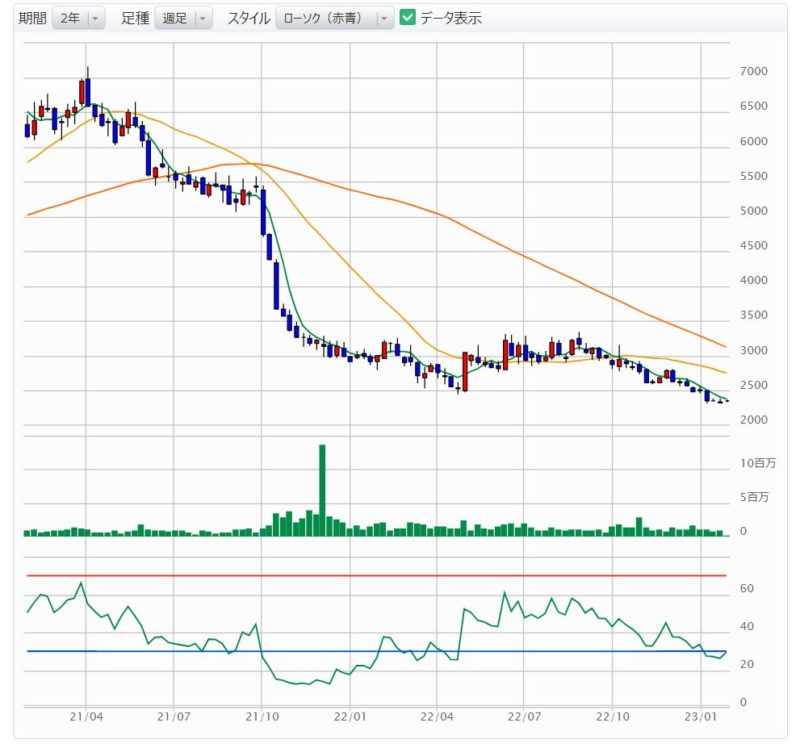
Task: Click the 22/07 date axis label
Action: 523,717
